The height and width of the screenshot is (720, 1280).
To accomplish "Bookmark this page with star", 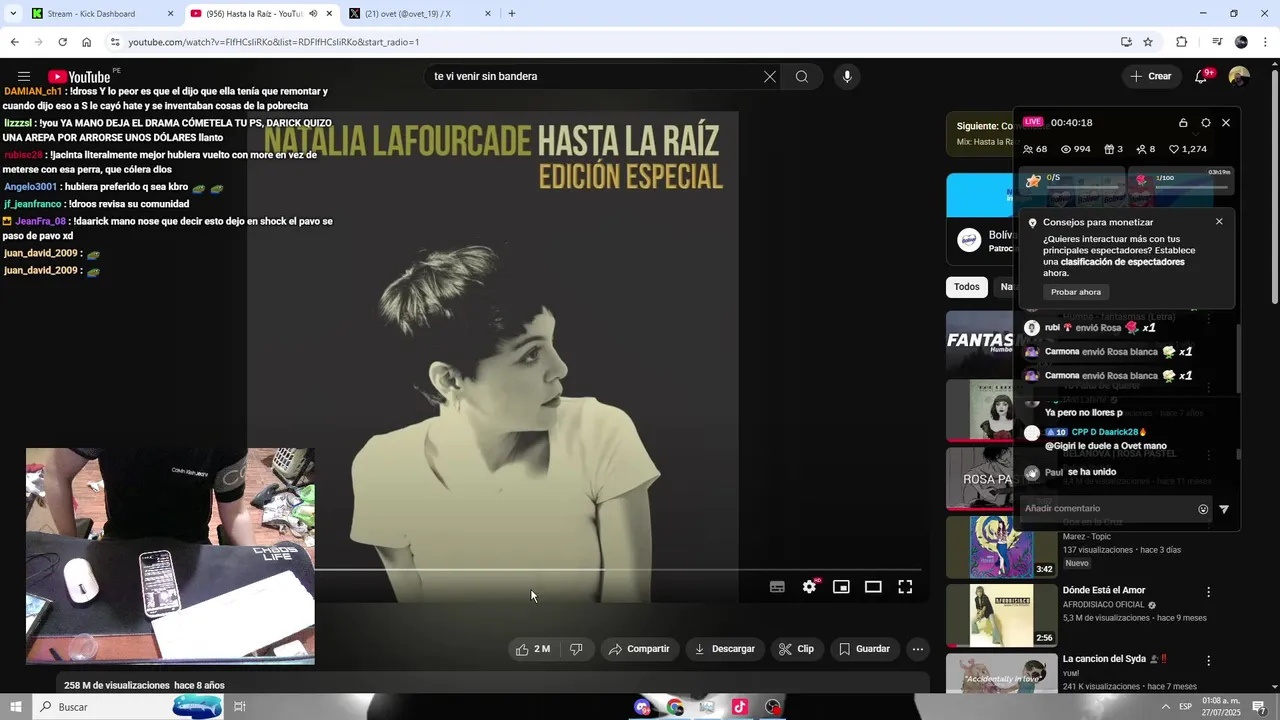I will (x=1148, y=42).
